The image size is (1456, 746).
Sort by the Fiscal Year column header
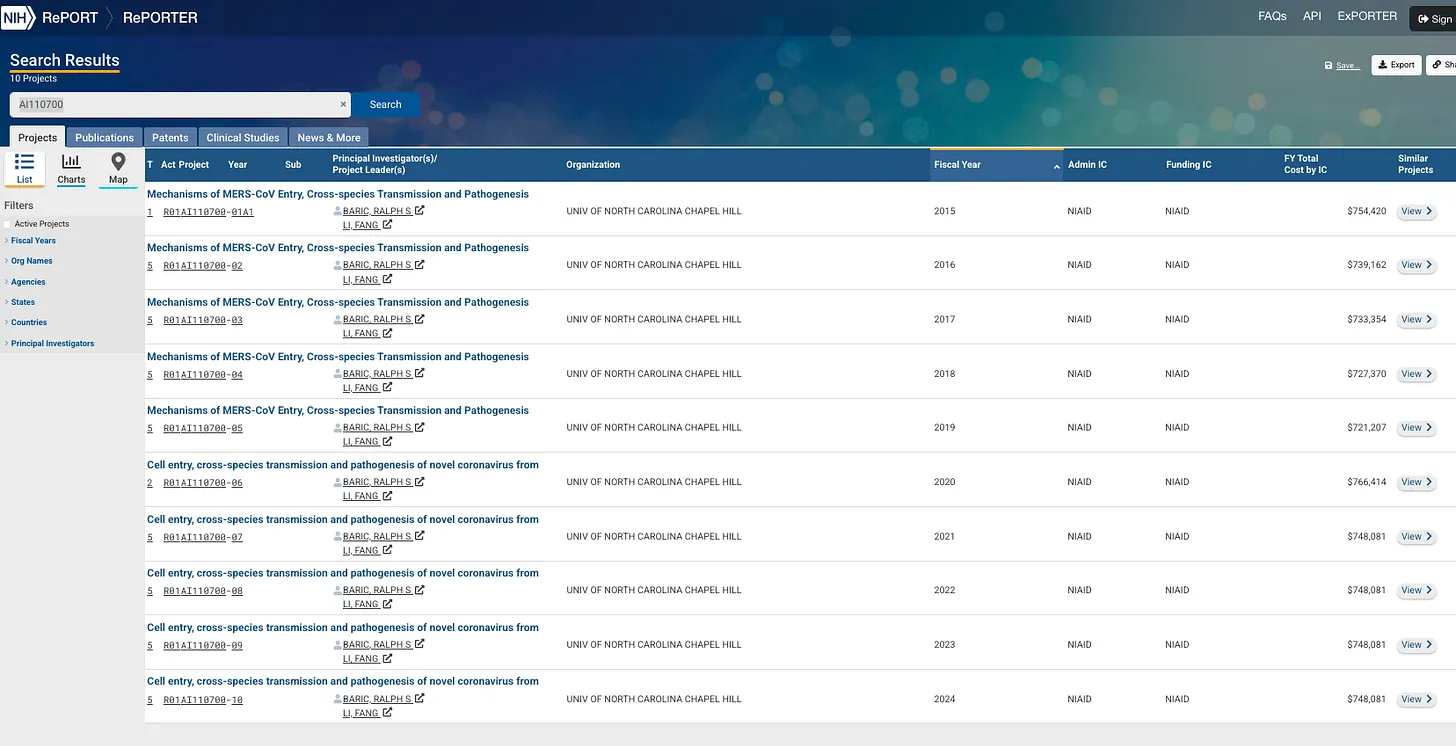tap(996, 165)
